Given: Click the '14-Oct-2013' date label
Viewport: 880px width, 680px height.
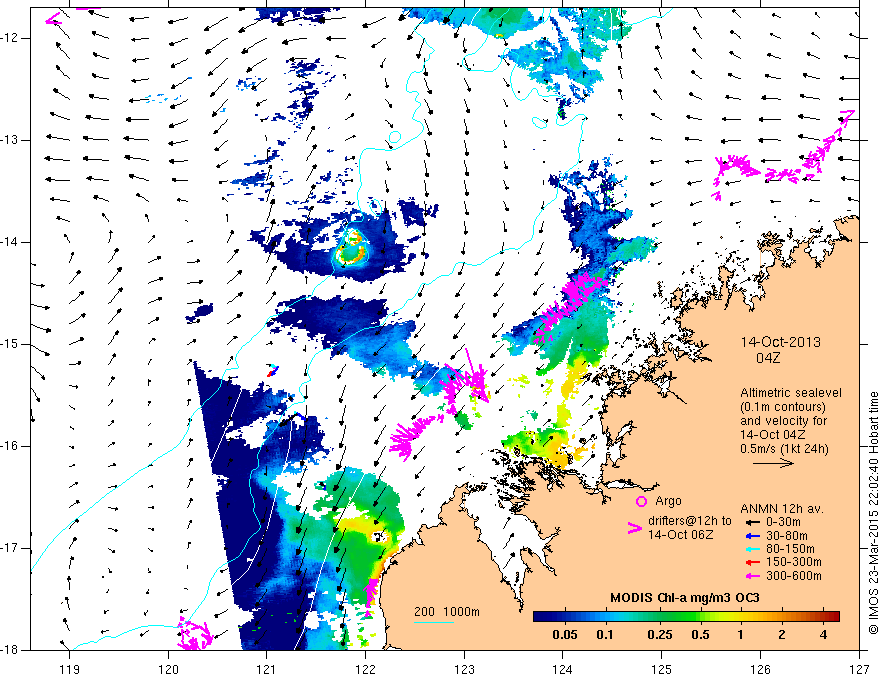Looking at the screenshot, I should 780,342.
